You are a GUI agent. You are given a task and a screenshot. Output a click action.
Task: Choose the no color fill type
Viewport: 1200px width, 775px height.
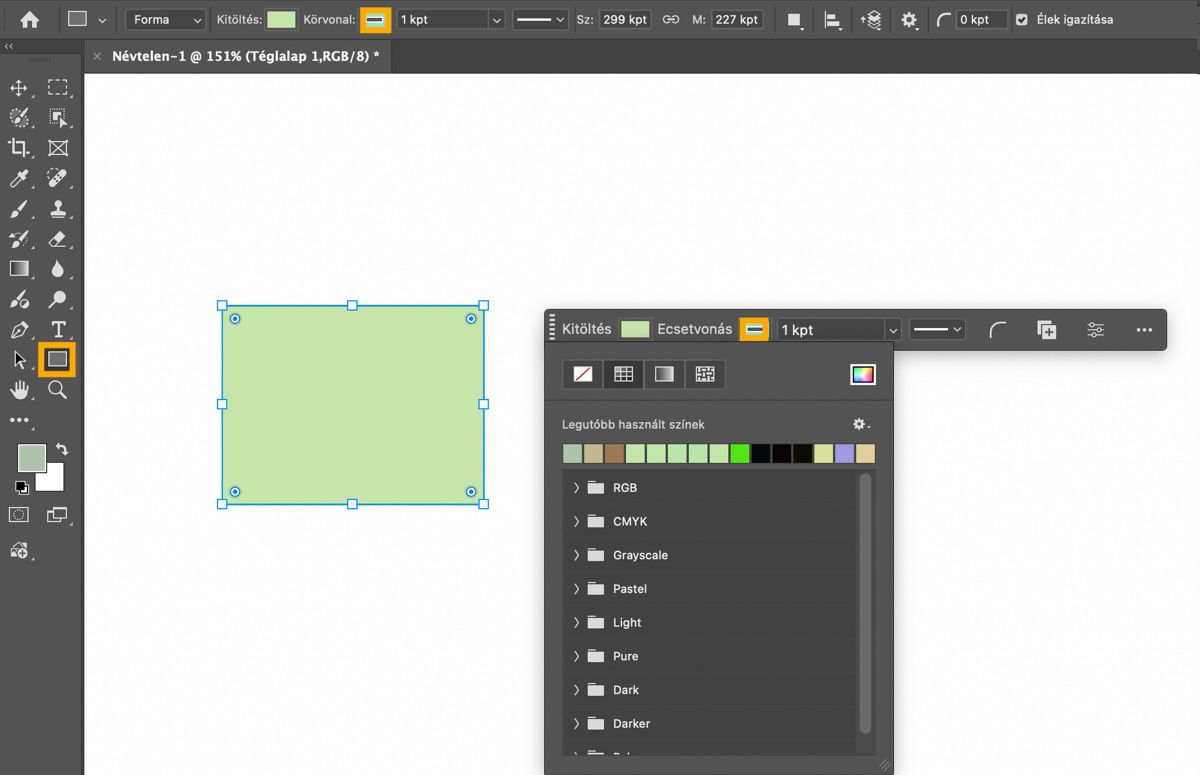click(x=583, y=374)
